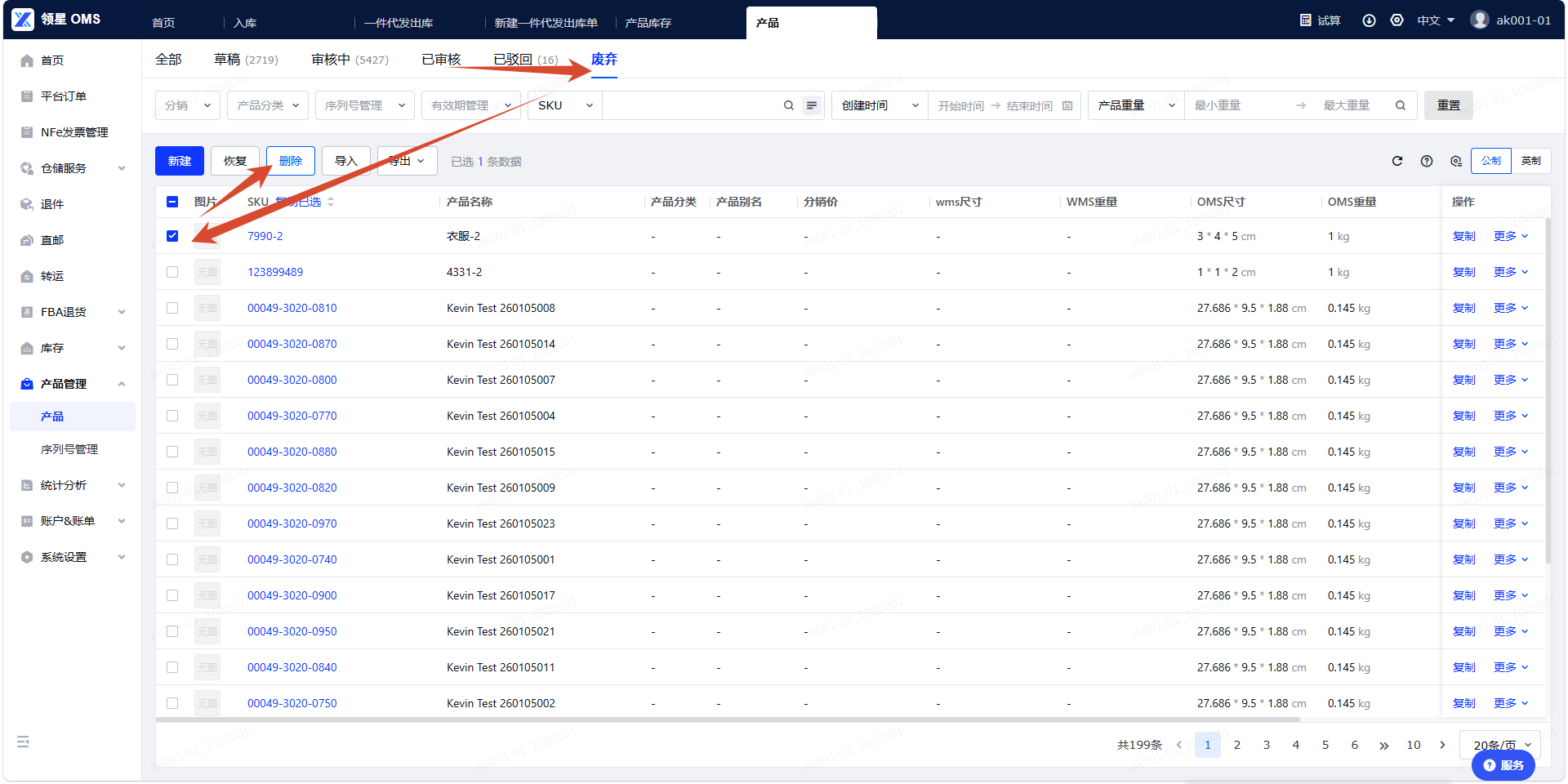Click the 账户&账单 sidebar icon
The image size is (1568, 784).
coord(27,521)
